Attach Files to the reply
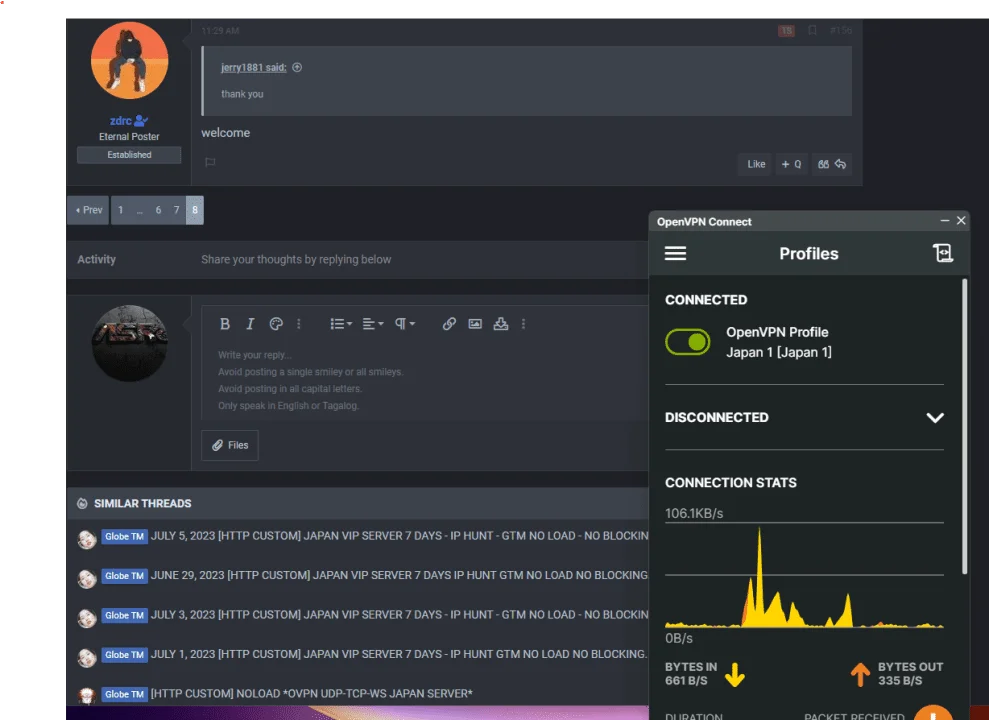The width and height of the screenshot is (989, 720). point(230,445)
